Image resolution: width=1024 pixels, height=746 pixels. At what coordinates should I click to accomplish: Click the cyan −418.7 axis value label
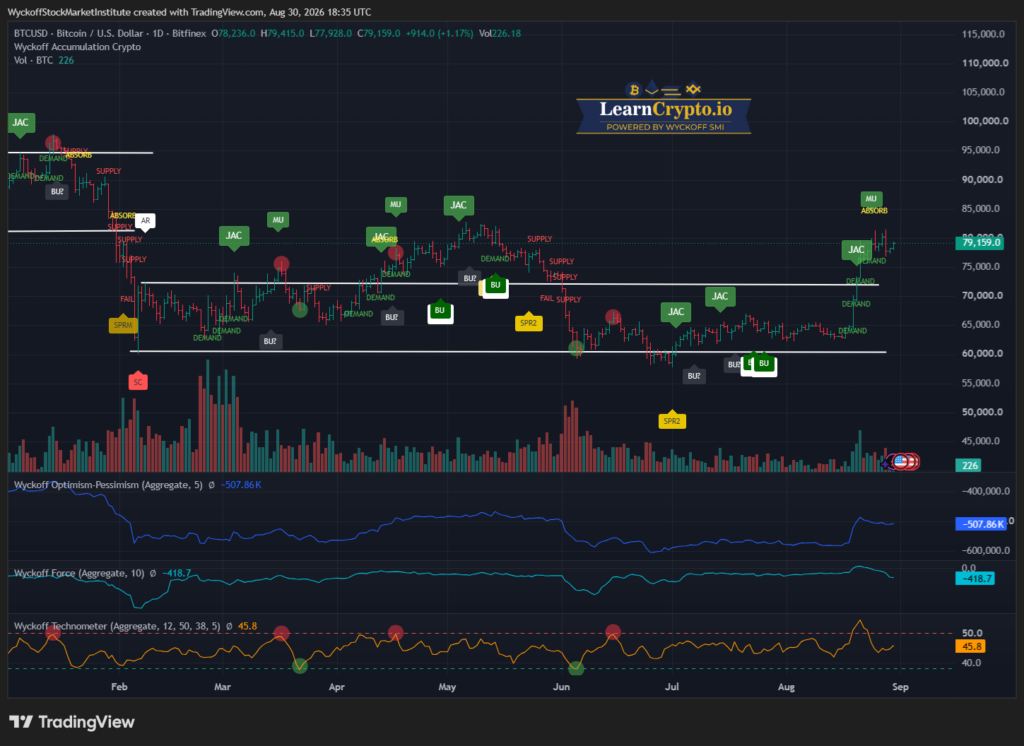975,579
